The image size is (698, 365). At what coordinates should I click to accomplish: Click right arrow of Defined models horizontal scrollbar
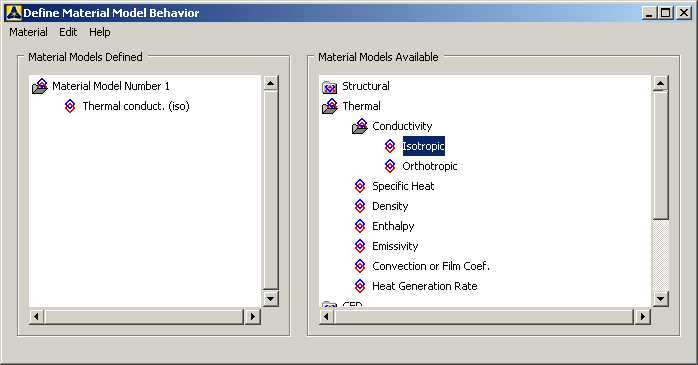coord(252,316)
